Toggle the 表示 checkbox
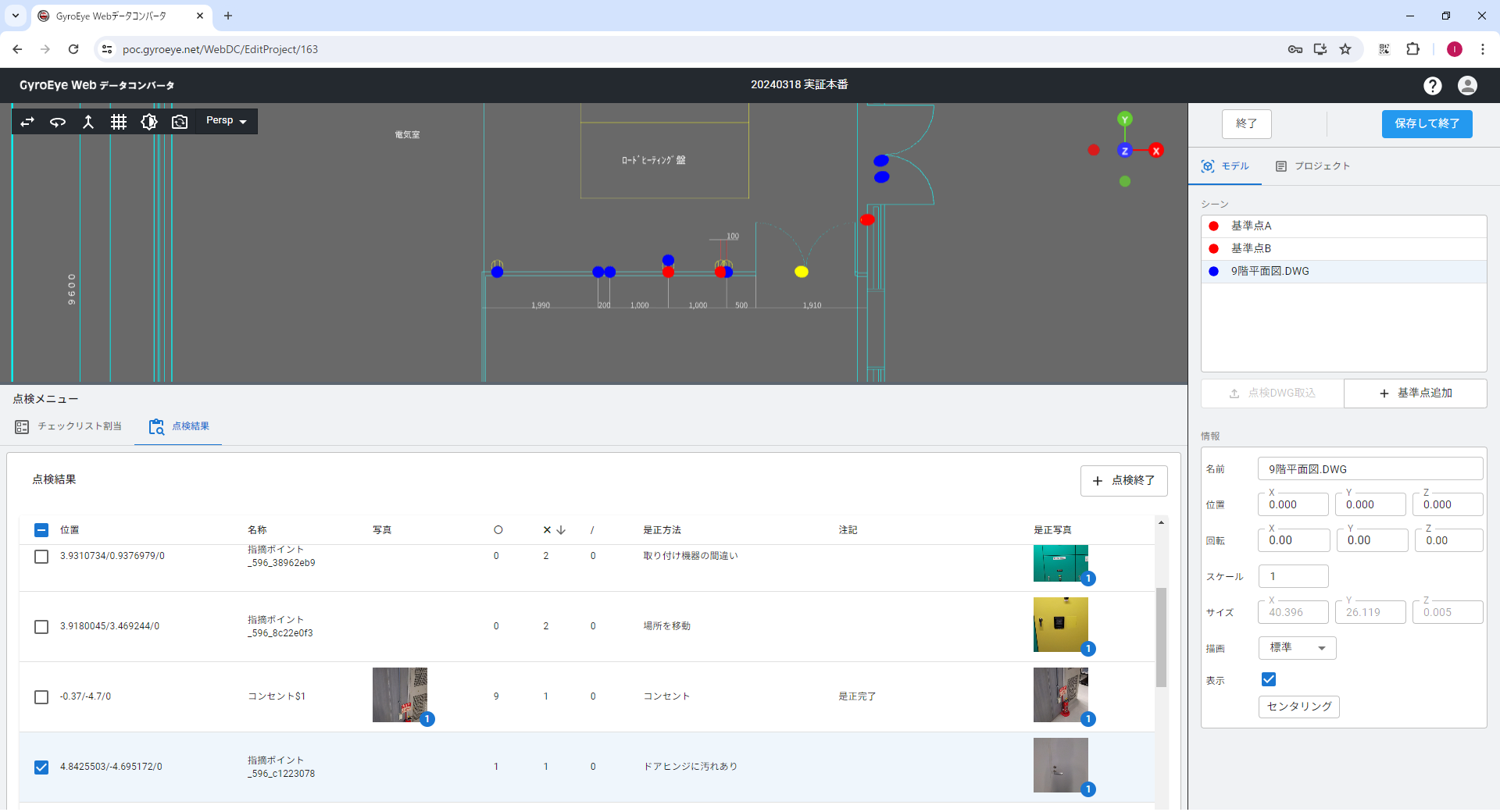Screen dimensions: 1500x812 click(x=1269, y=680)
